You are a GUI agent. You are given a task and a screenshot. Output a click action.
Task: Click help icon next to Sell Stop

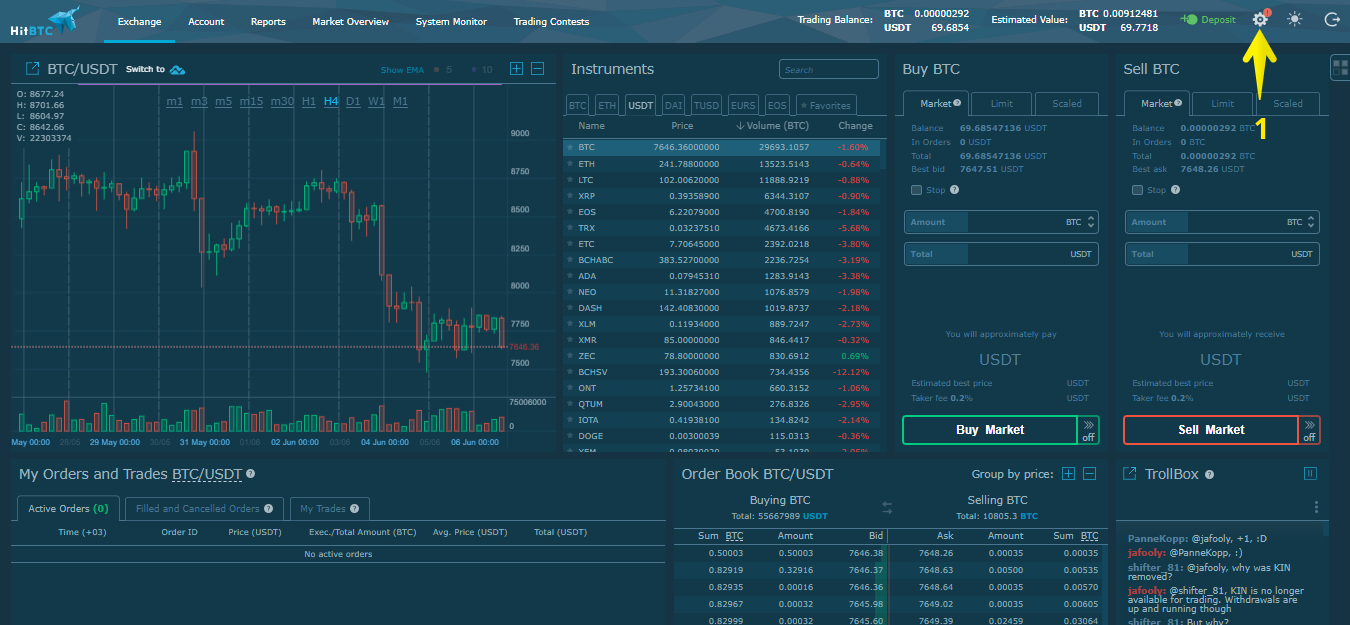point(1175,190)
